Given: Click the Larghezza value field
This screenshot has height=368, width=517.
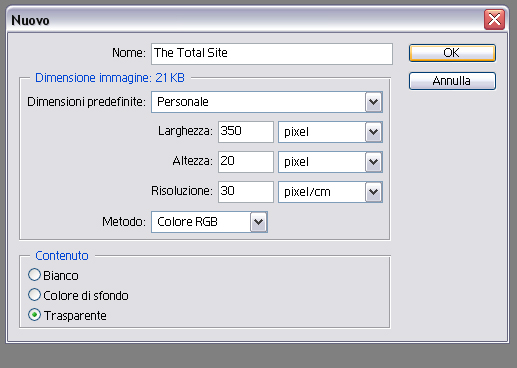Looking at the screenshot, I should (246, 132).
